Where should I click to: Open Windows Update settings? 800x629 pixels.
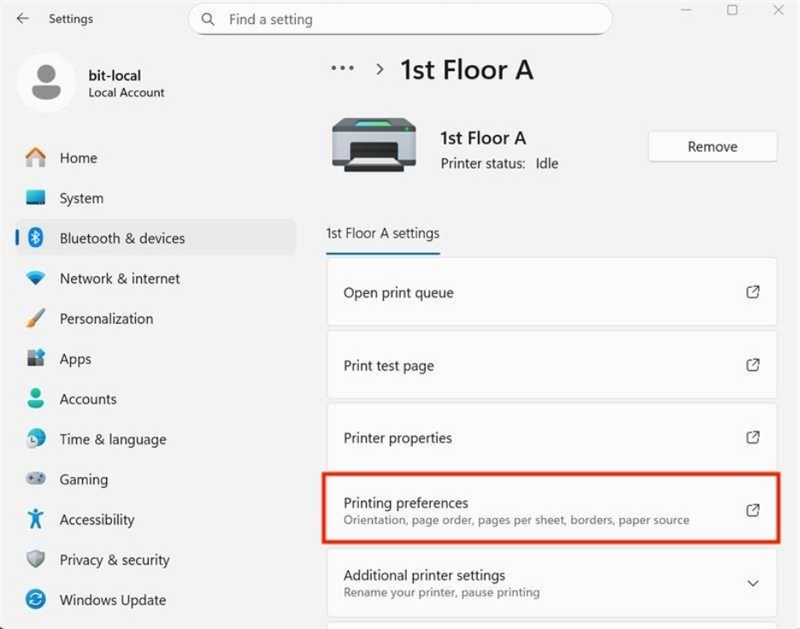coord(156,600)
